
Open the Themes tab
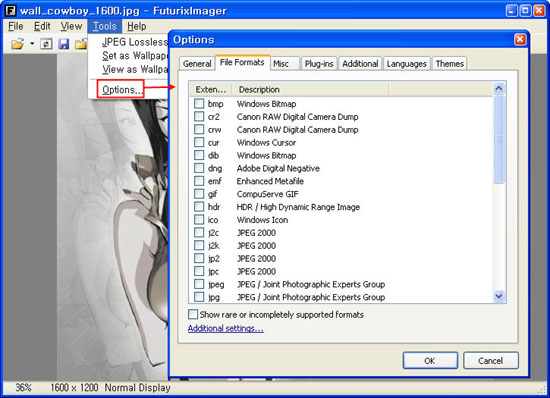point(450,64)
